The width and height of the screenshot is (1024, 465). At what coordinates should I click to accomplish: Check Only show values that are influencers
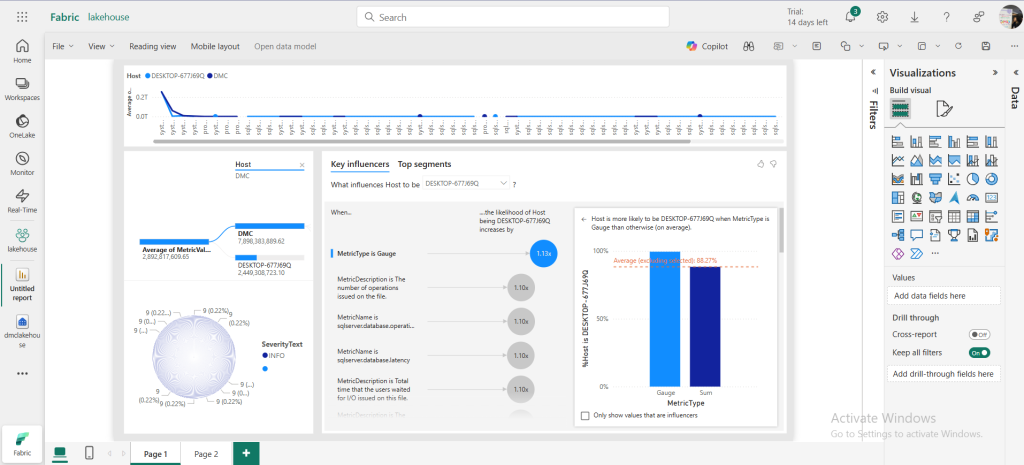point(584,415)
